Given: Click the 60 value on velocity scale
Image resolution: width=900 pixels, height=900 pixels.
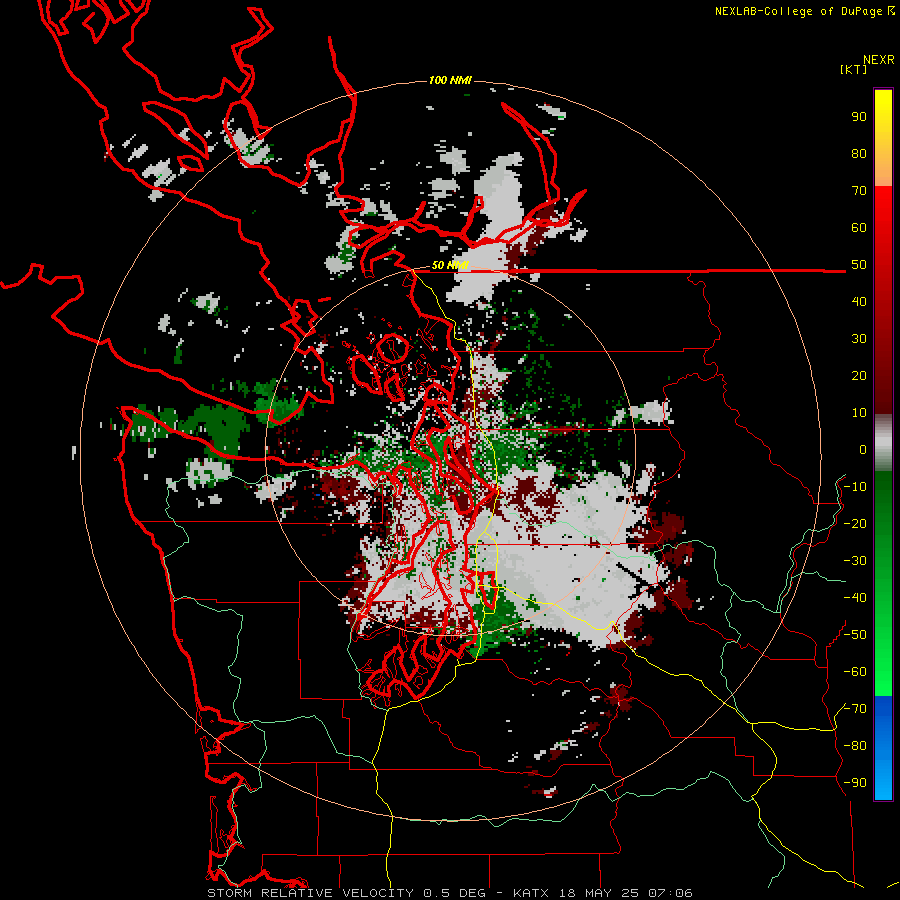Looking at the screenshot, I should [859, 228].
